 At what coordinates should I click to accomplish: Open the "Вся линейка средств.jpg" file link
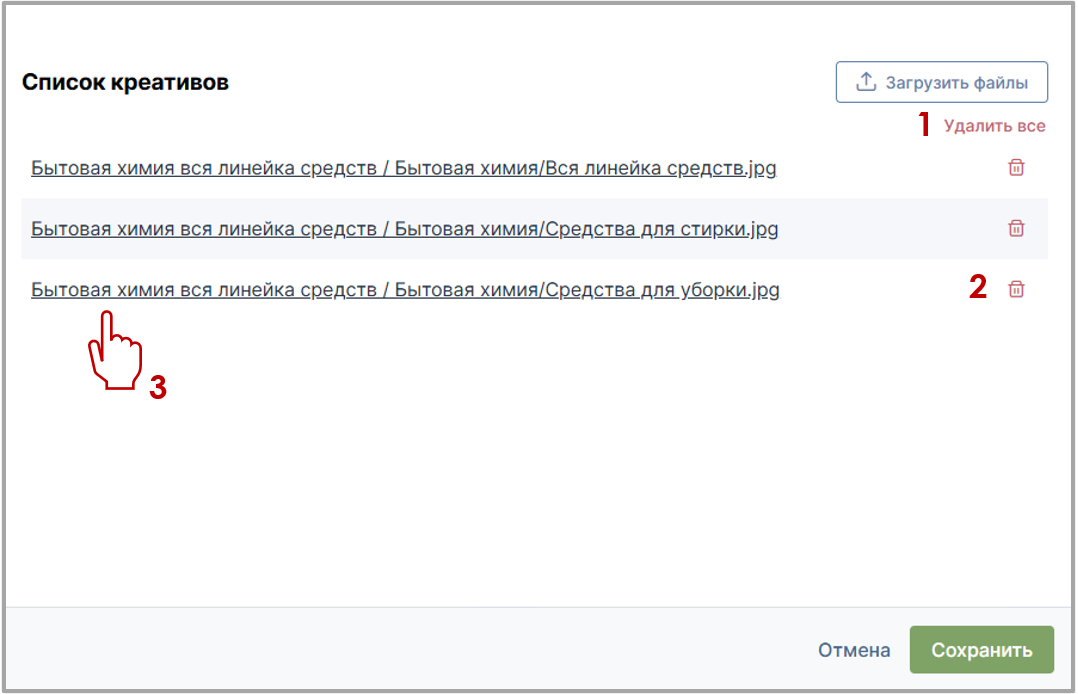click(x=403, y=168)
